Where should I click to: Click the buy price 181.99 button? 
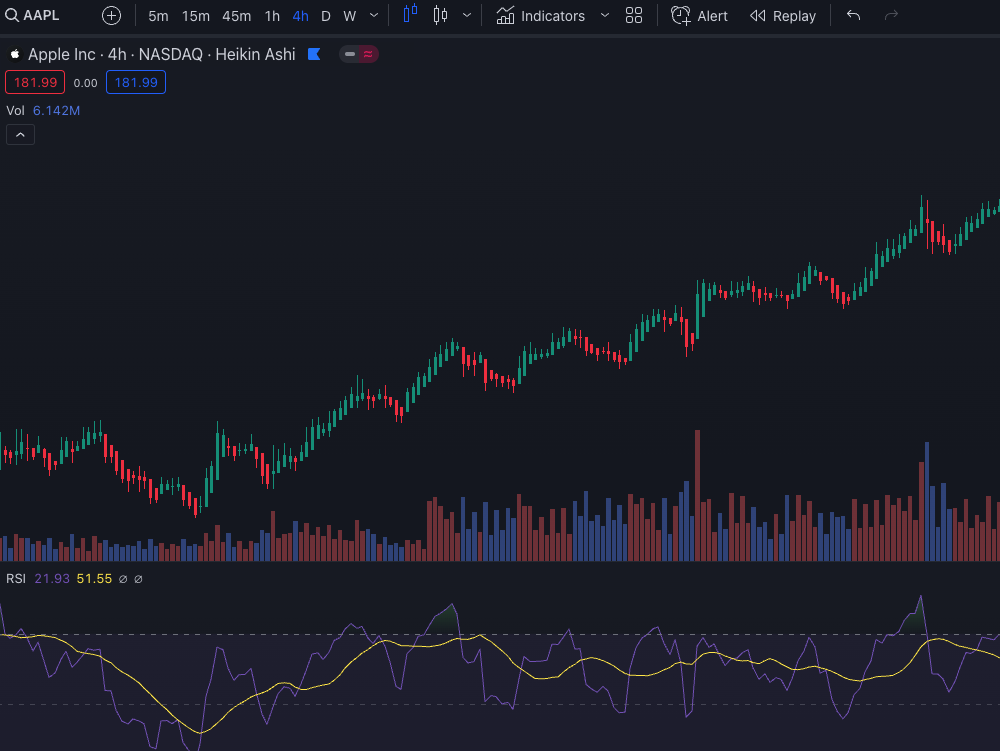[135, 82]
